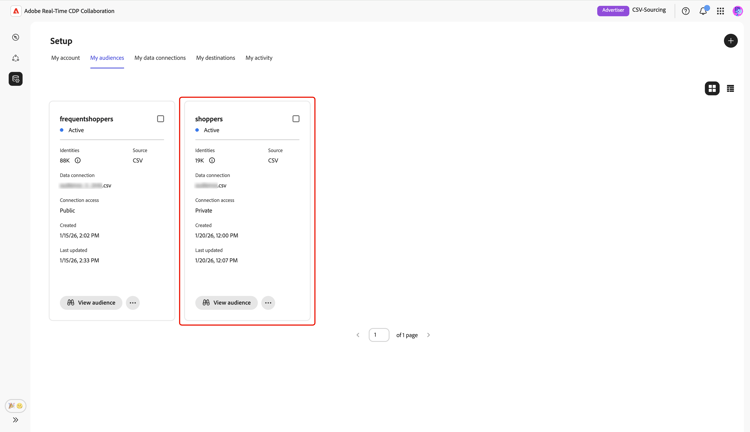Open the app switcher grid icon
The height and width of the screenshot is (432, 750).
[x=720, y=11]
